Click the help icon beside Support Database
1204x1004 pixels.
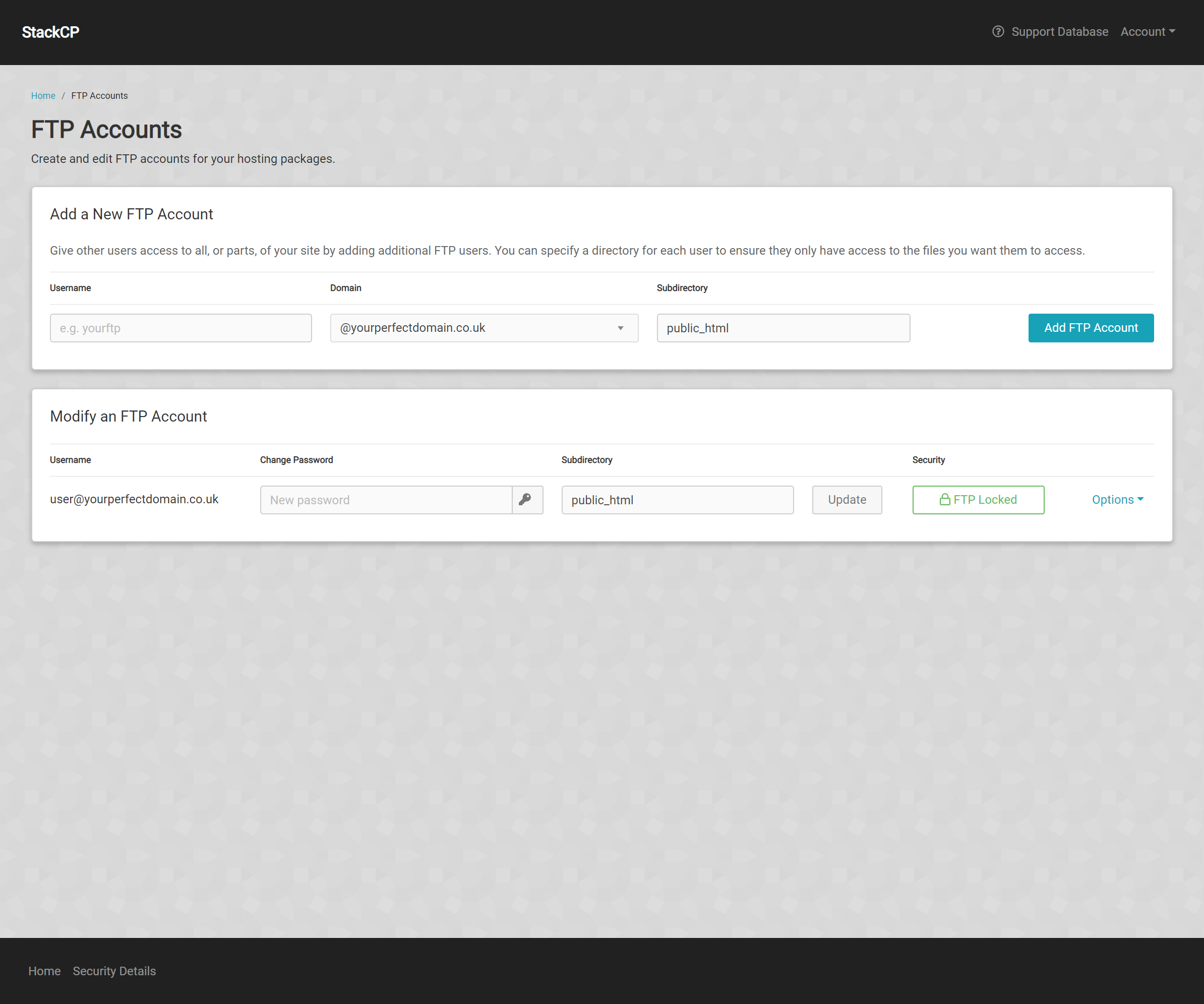click(998, 32)
